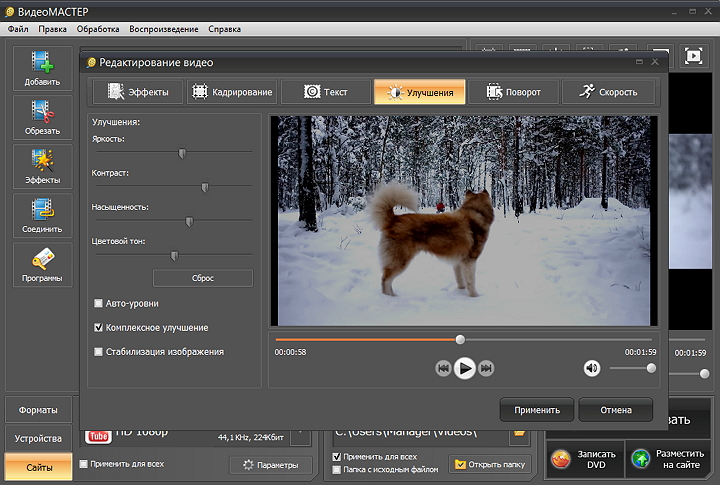Viewport: 720px width, 485px height.
Task: Click the video timeline playhead knob
Action: coord(460,340)
